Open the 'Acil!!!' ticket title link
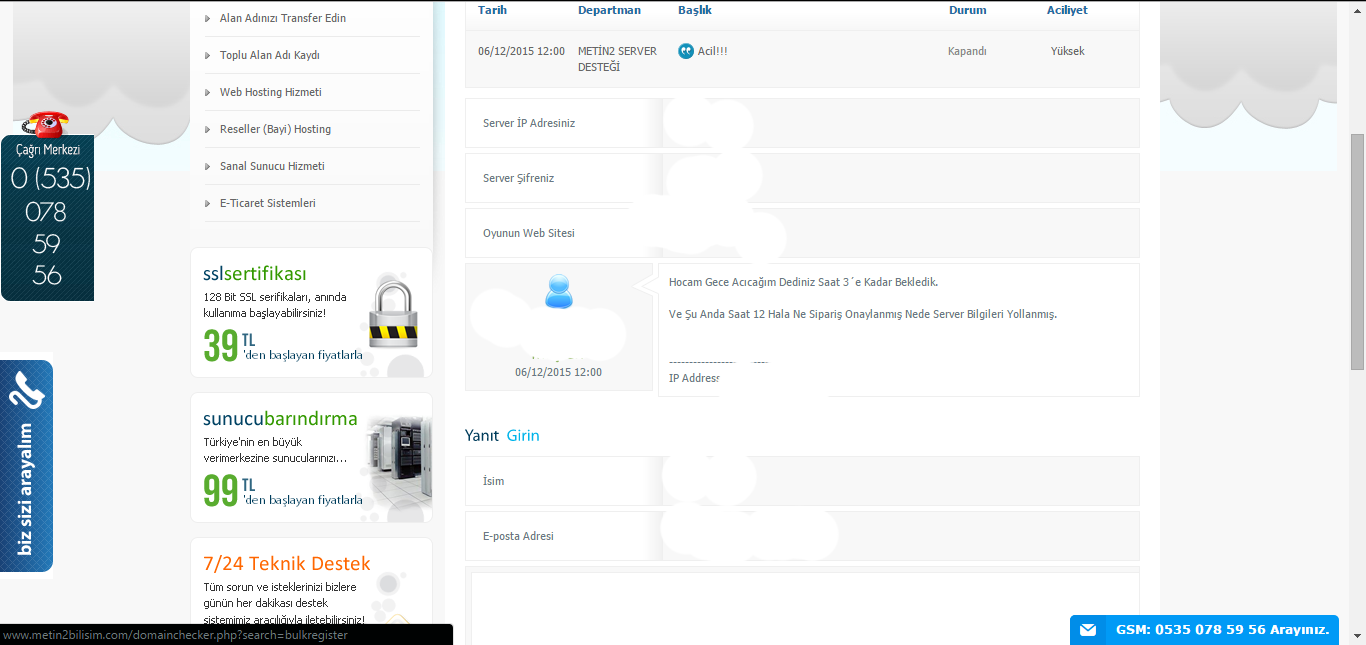Screen dimensions: 1366x645 [713, 51]
